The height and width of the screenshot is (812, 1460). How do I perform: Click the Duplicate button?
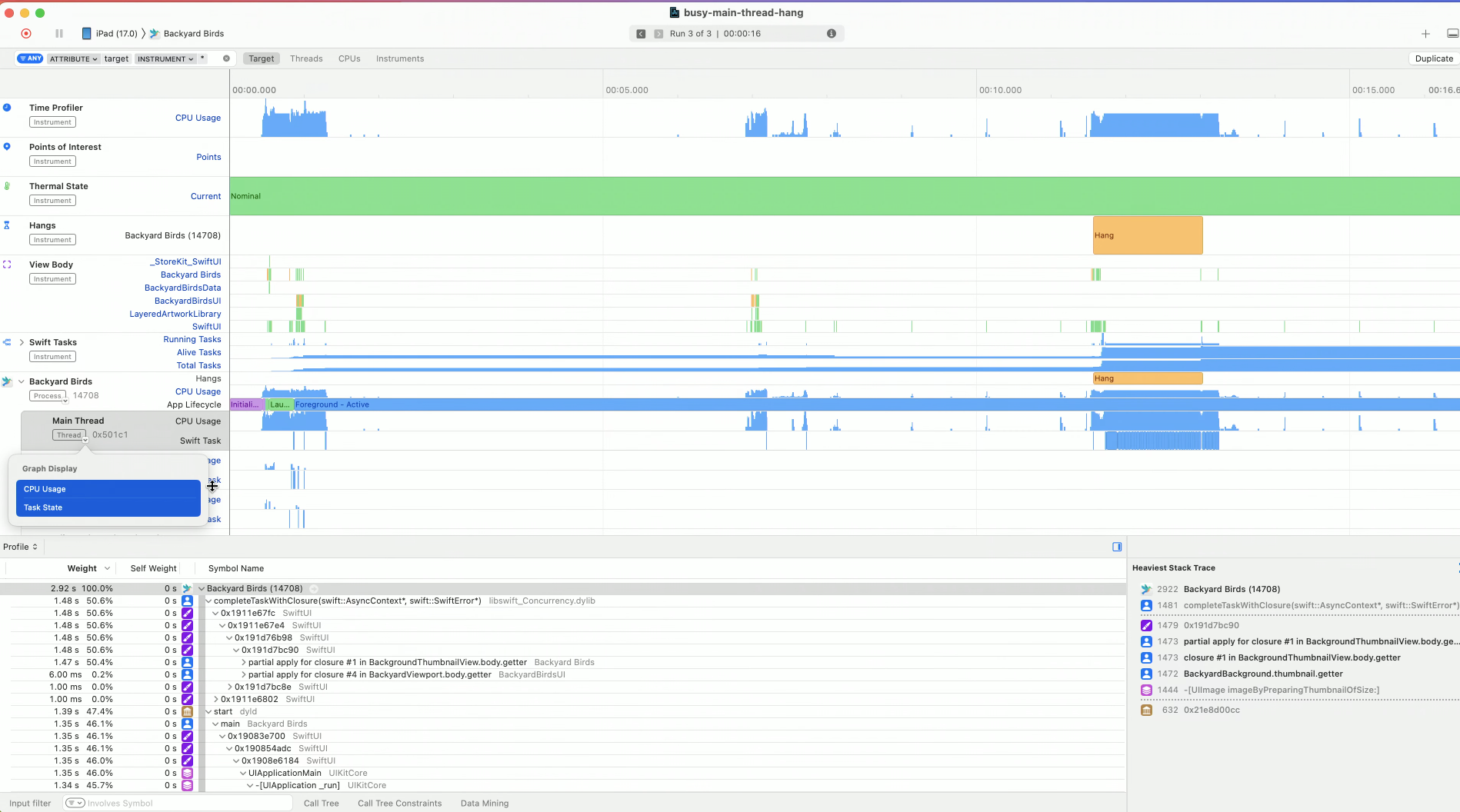(1434, 58)
